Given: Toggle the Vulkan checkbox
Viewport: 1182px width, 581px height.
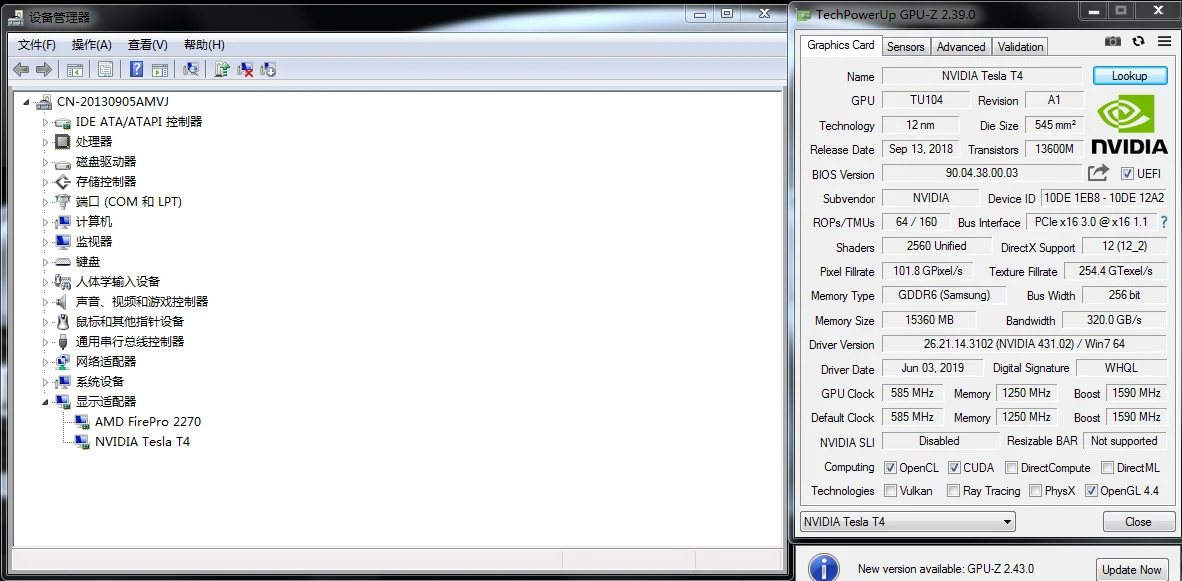Looking at the screenshot, I should coord(890,491).
